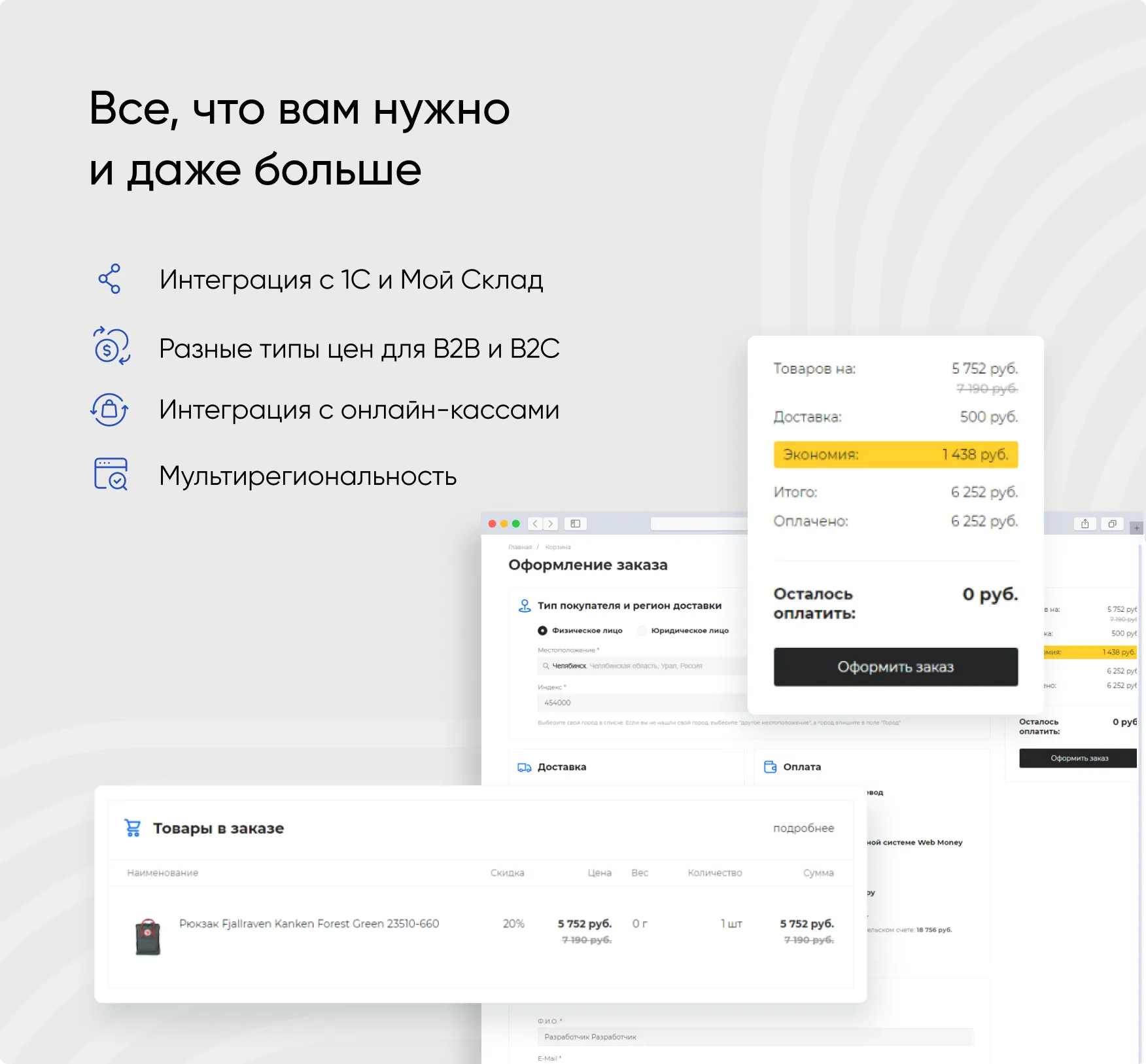The image size is (1146, 1064).
Task: Go forward with the browser's right chevron
Action: [x=551, y=523]
